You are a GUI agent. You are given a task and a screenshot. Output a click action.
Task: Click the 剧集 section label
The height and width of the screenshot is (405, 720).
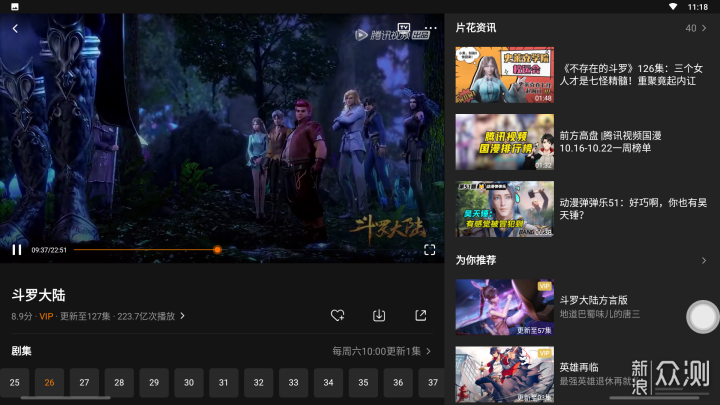tap(21, 351)
